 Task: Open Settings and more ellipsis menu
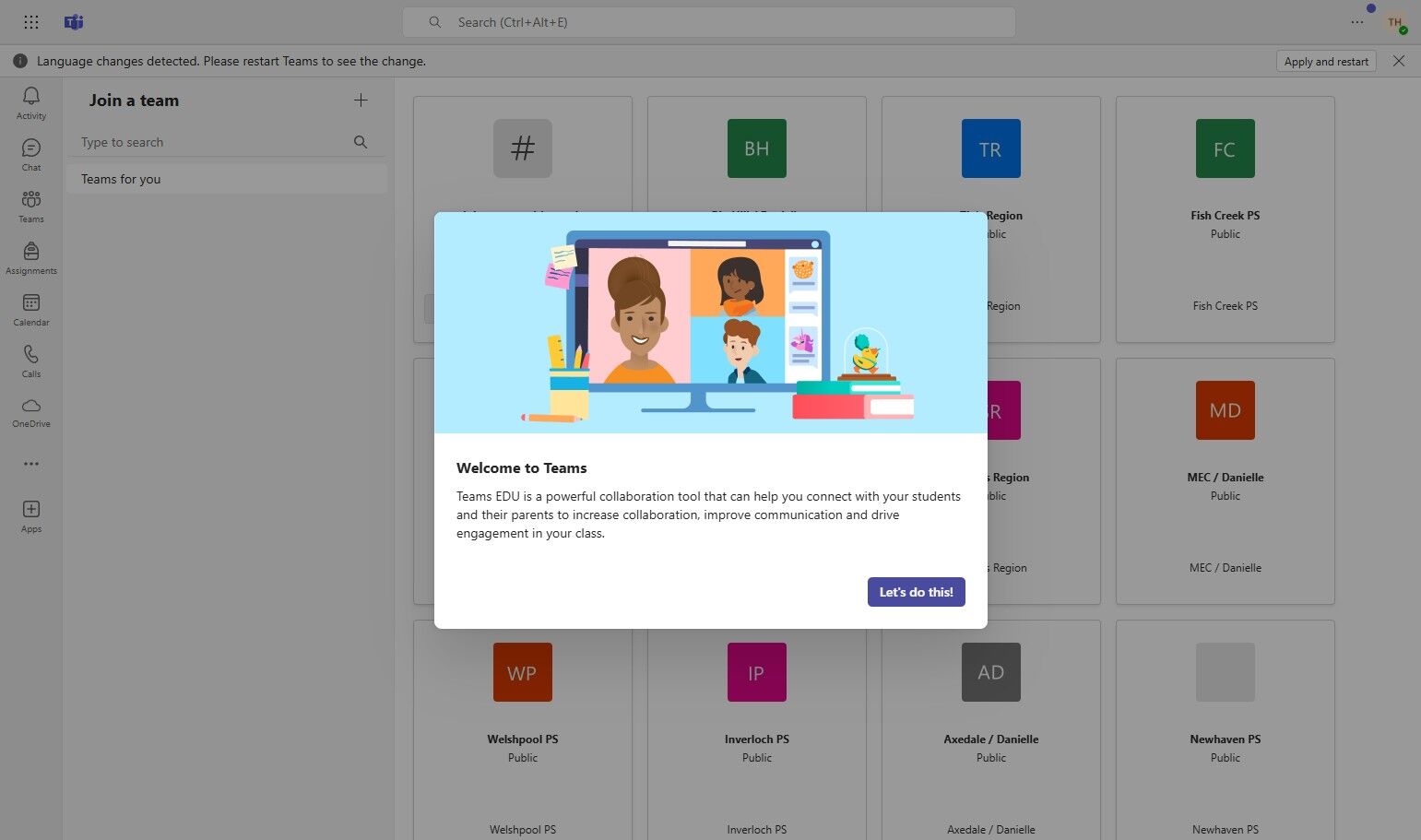click(1356, 22)
